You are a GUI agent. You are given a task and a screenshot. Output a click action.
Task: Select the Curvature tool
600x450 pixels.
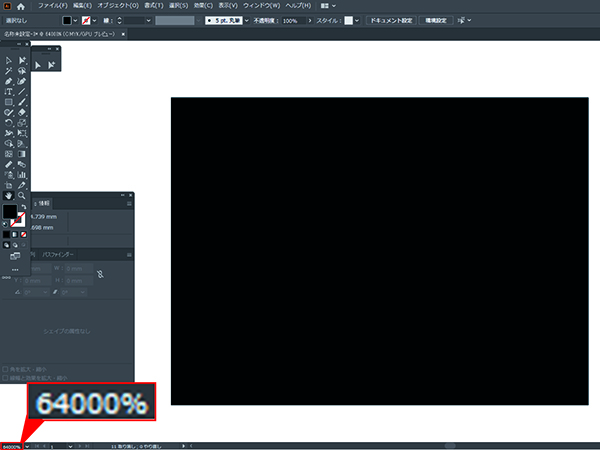pos(22,81)
